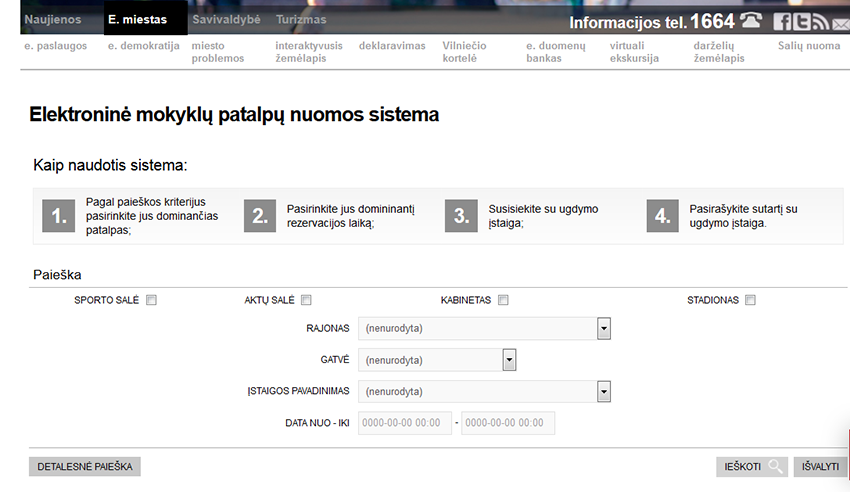Click the step 1 number box

pyautogui.click(x=59, y=216)
